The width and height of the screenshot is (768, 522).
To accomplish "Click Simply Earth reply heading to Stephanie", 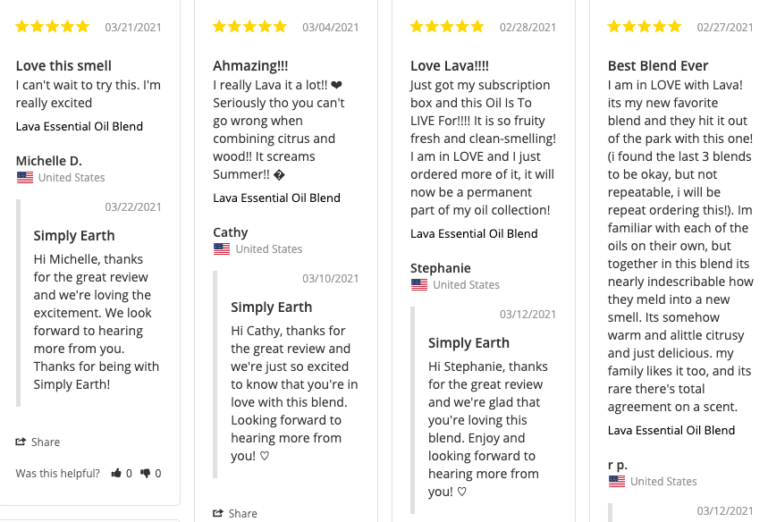I will tap(469, 342).
